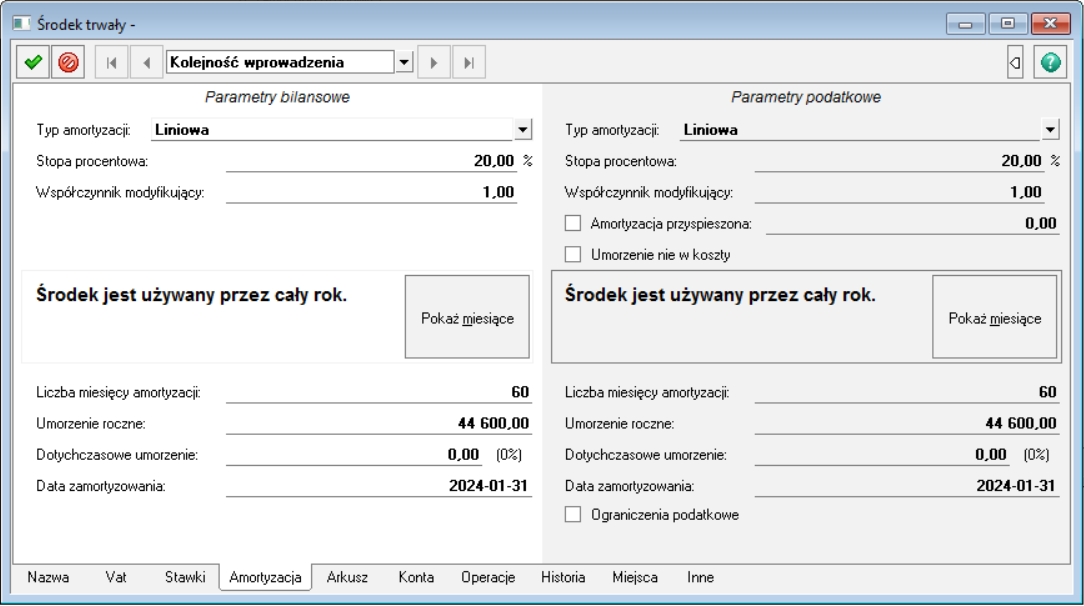
Task: Click Pokaż miesiące in balance parameters
Action: (467, 318)
